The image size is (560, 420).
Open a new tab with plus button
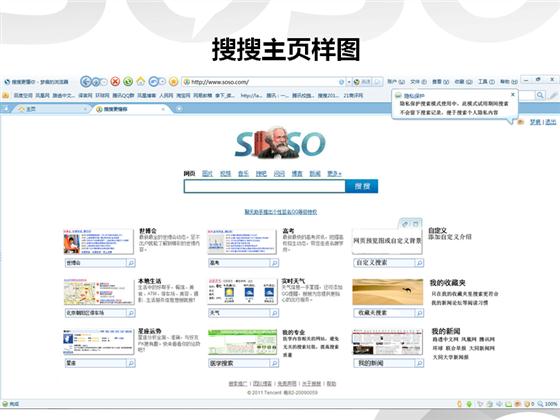pos(179,109)
